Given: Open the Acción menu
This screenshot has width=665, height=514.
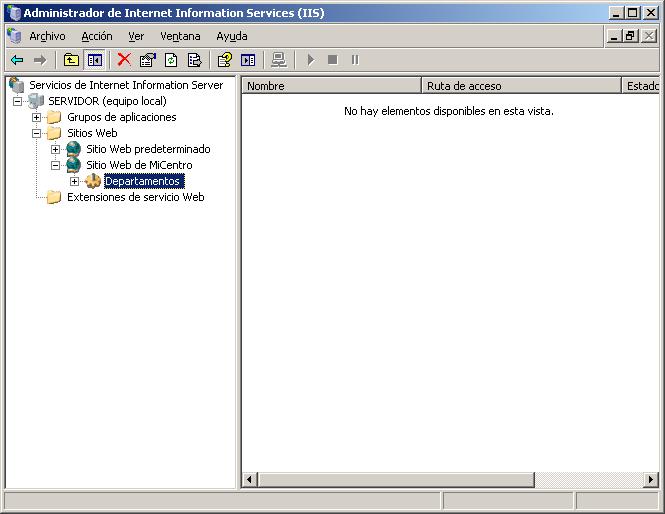Looking at the screenshot, I should click(97, 36).
